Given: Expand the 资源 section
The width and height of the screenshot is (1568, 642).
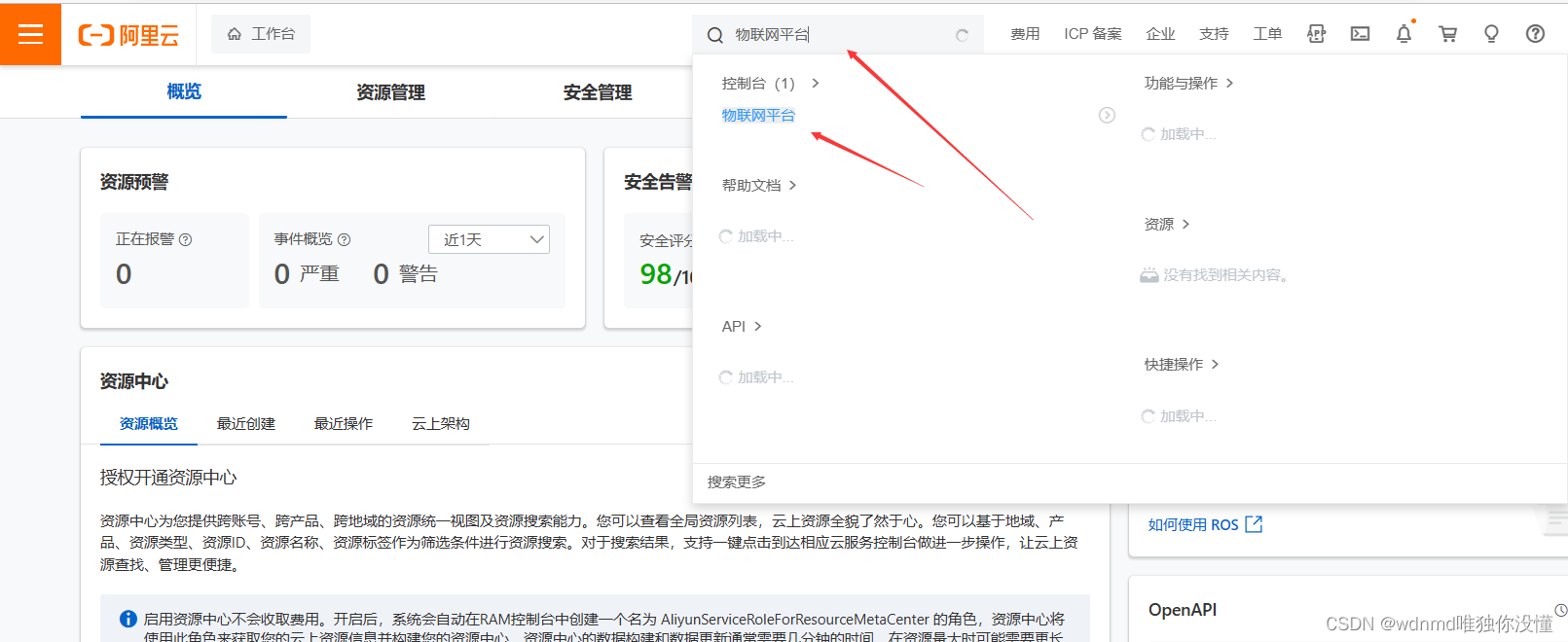Looking at the screenshot, I should click(x=1167, y=225).
